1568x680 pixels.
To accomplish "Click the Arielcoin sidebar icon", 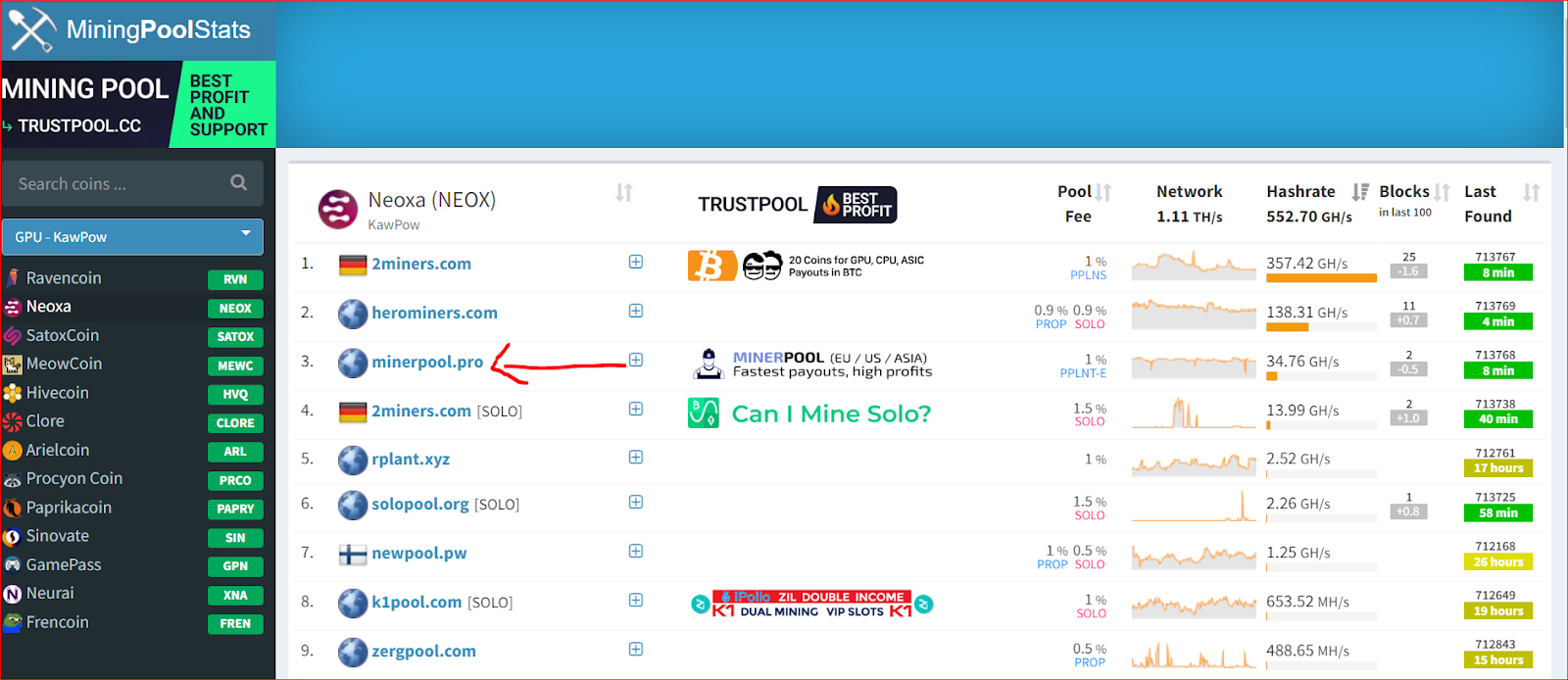I will pos(13,451).
